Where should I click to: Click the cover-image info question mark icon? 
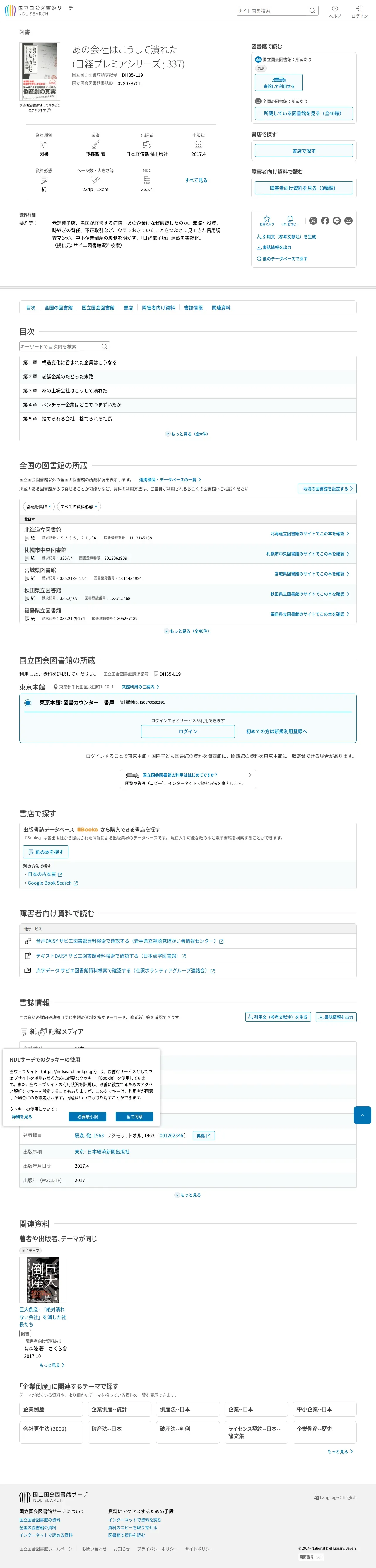[x=49, y=110]
